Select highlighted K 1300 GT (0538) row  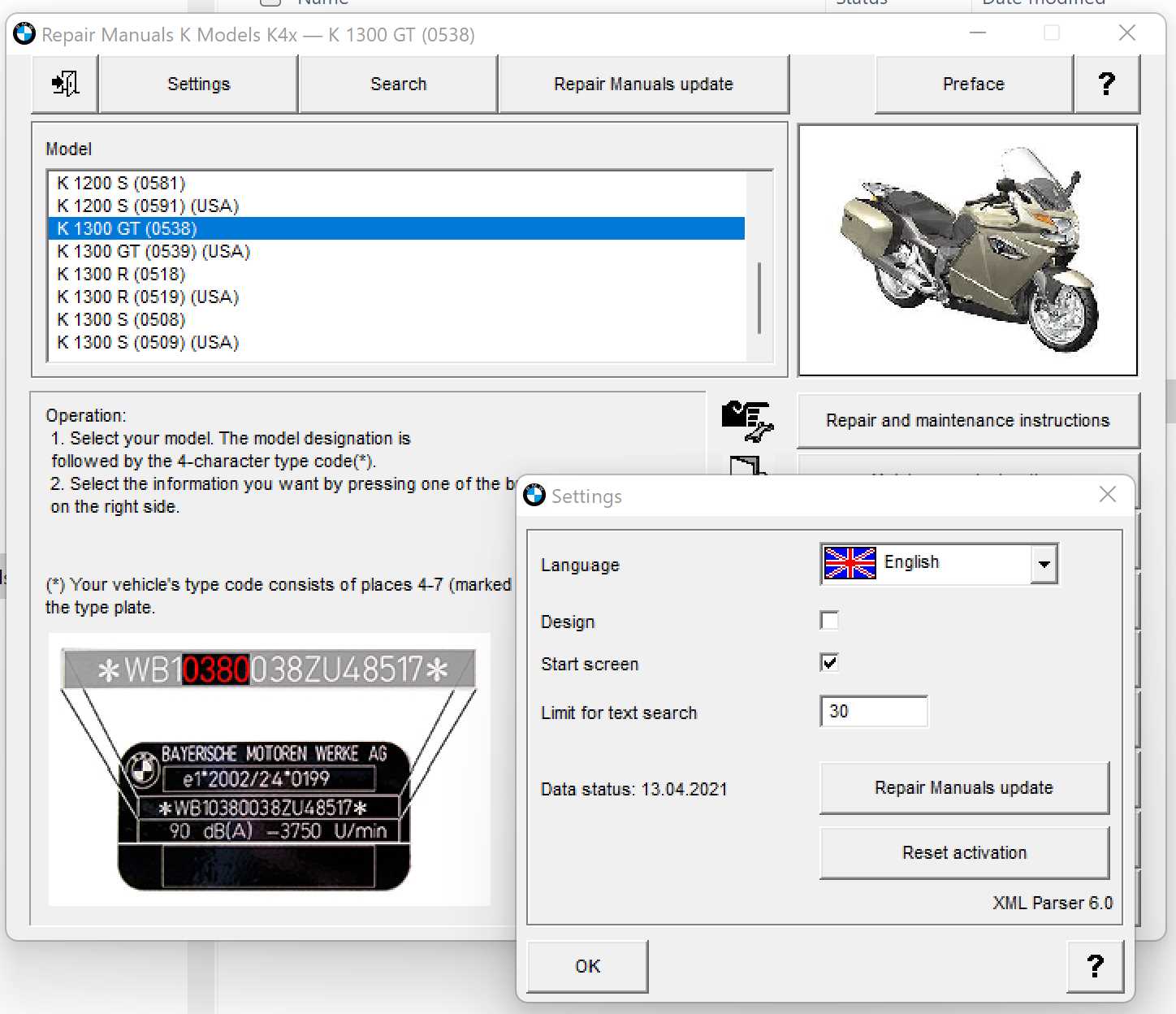pos(396,228)
